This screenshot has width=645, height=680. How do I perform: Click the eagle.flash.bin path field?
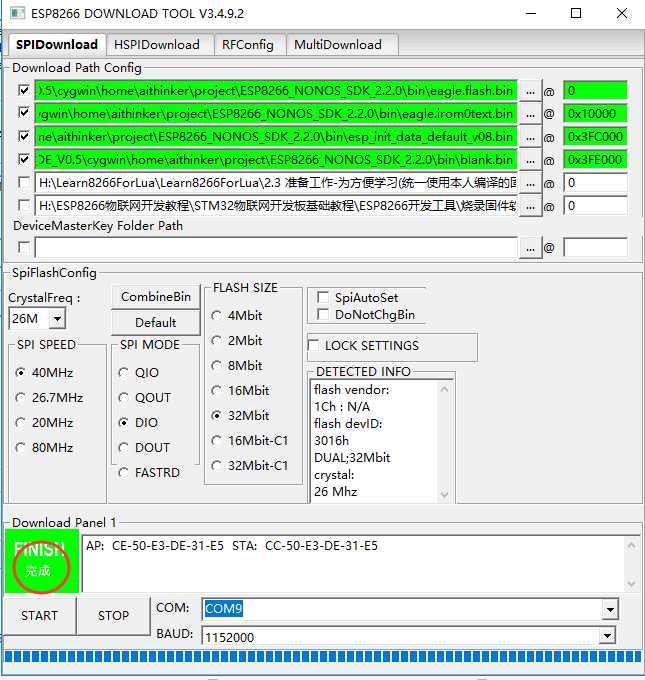pos(276,91)
